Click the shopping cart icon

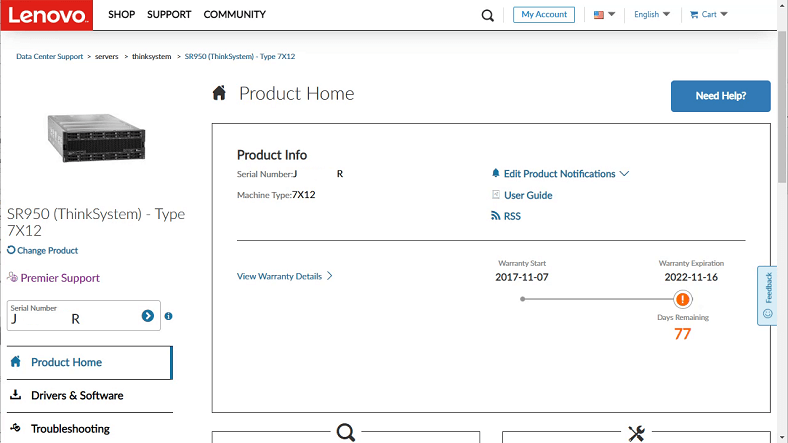pos(694,15)
